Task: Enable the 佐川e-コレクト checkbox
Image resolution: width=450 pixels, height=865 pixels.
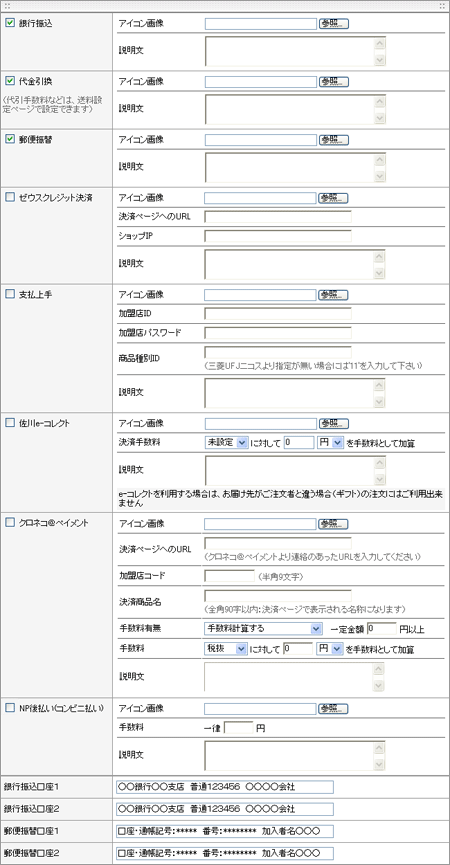Action: coord(9,423)
